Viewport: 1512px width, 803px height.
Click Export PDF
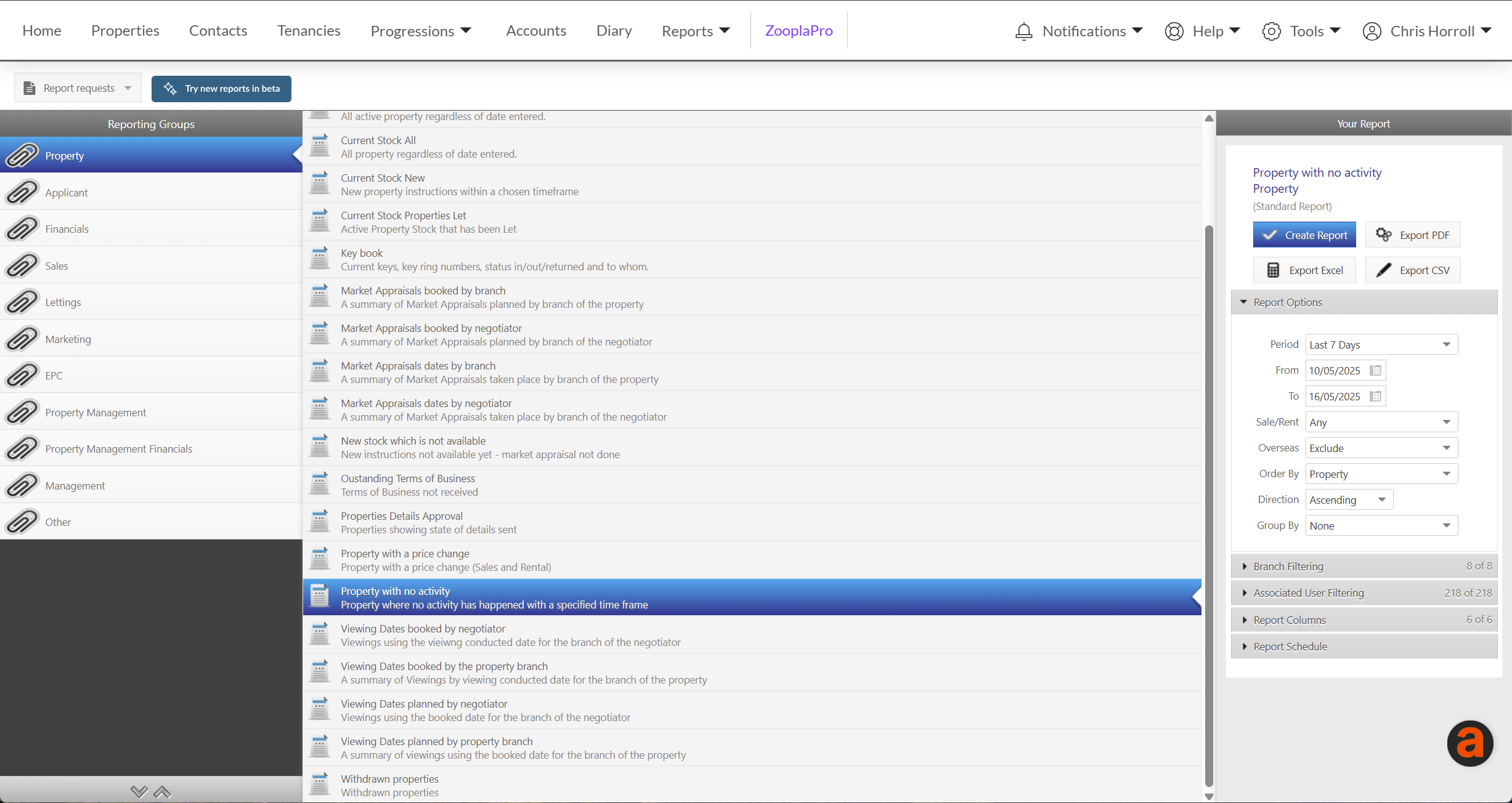(1413, 235)
